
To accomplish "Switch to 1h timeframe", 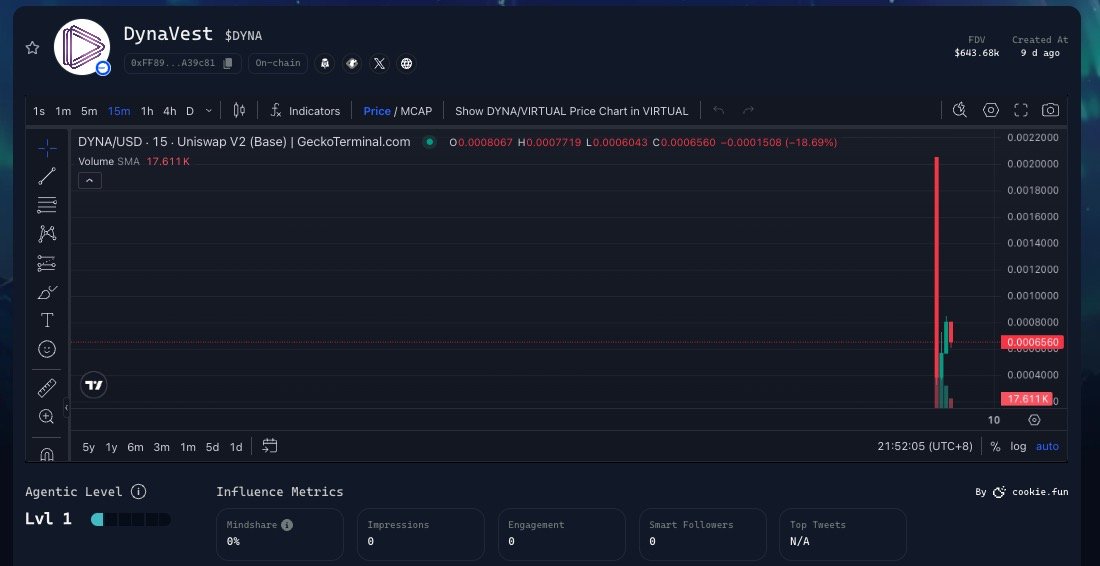I will coord(147,111).
